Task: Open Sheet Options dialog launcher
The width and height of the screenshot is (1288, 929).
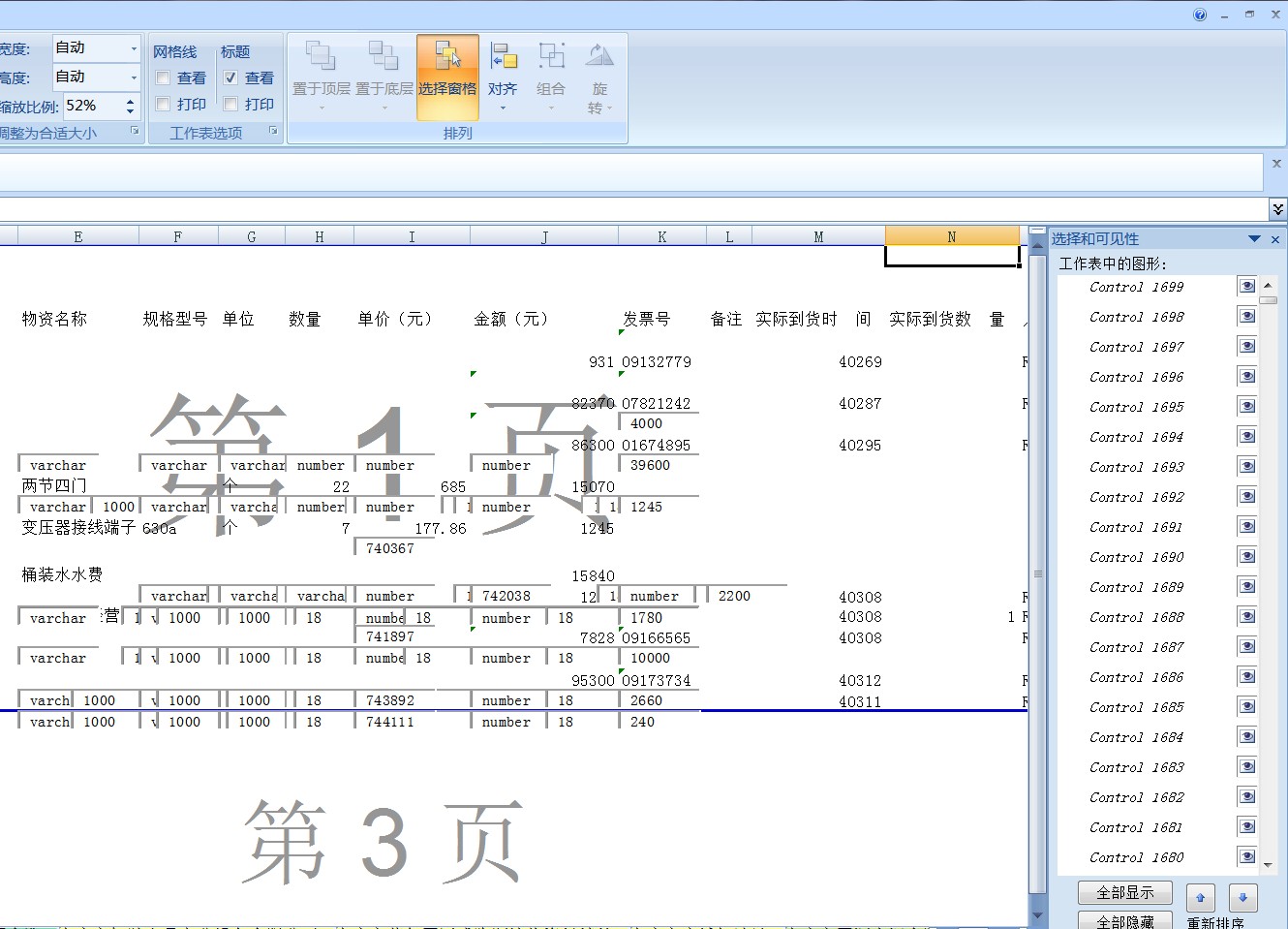Action: 273,131
